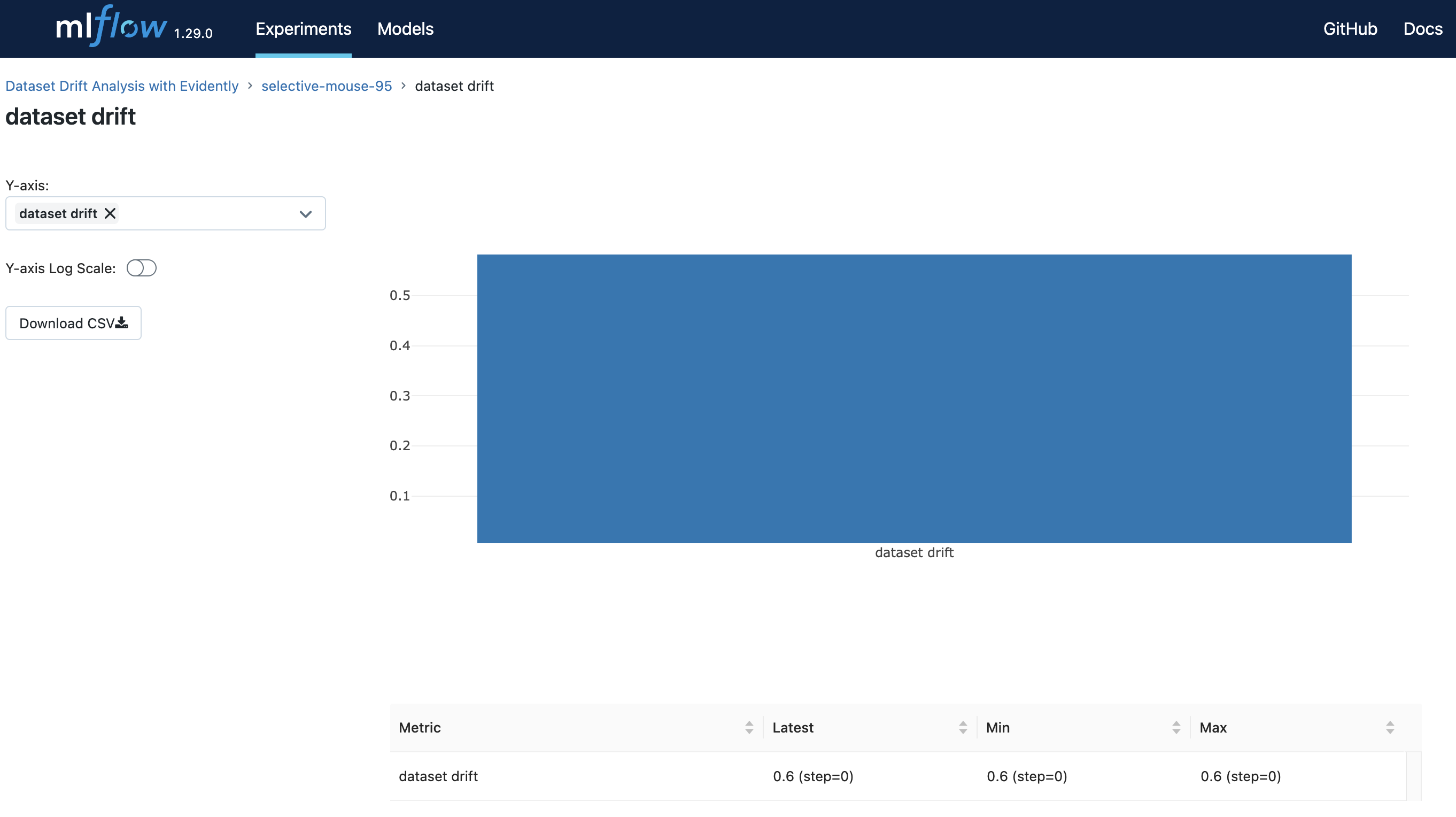Click the Metric column sort icon
Viewport: 1456px width, 817px height.
click(749, 728)
